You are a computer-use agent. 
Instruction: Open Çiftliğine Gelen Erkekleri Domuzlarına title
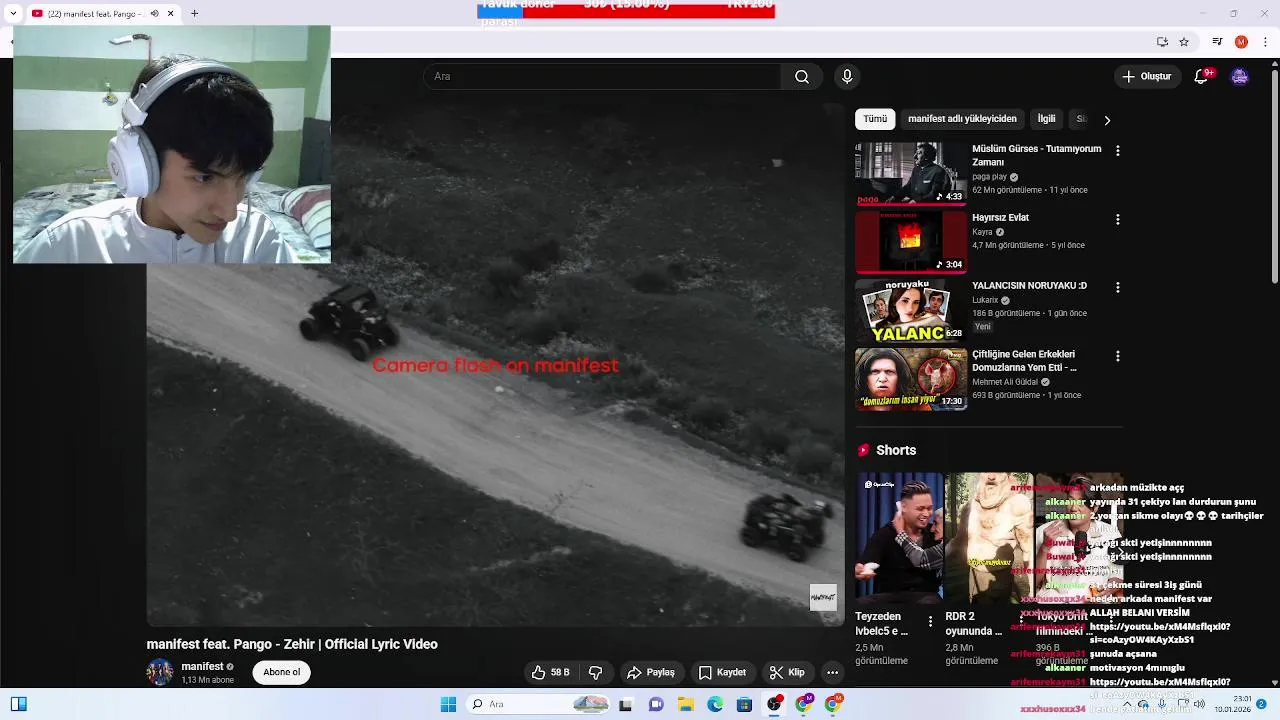point(1024,361)
